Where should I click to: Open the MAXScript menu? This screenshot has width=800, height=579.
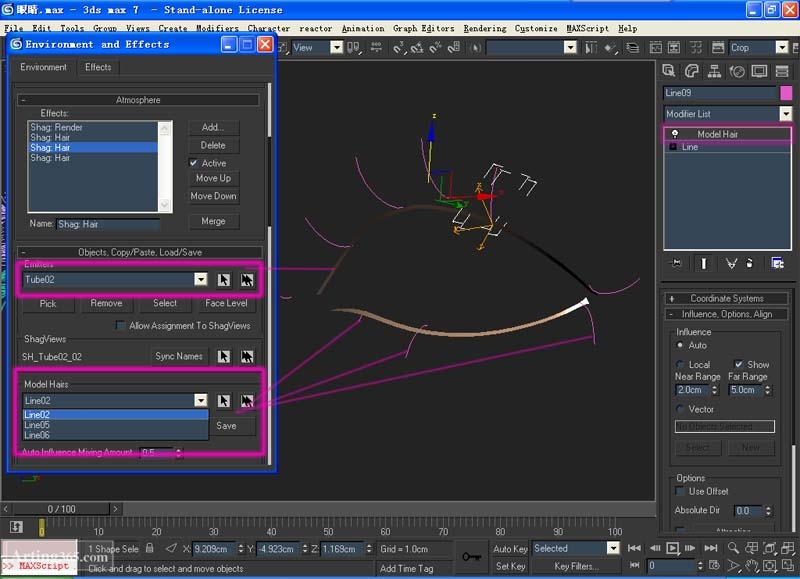587,29
